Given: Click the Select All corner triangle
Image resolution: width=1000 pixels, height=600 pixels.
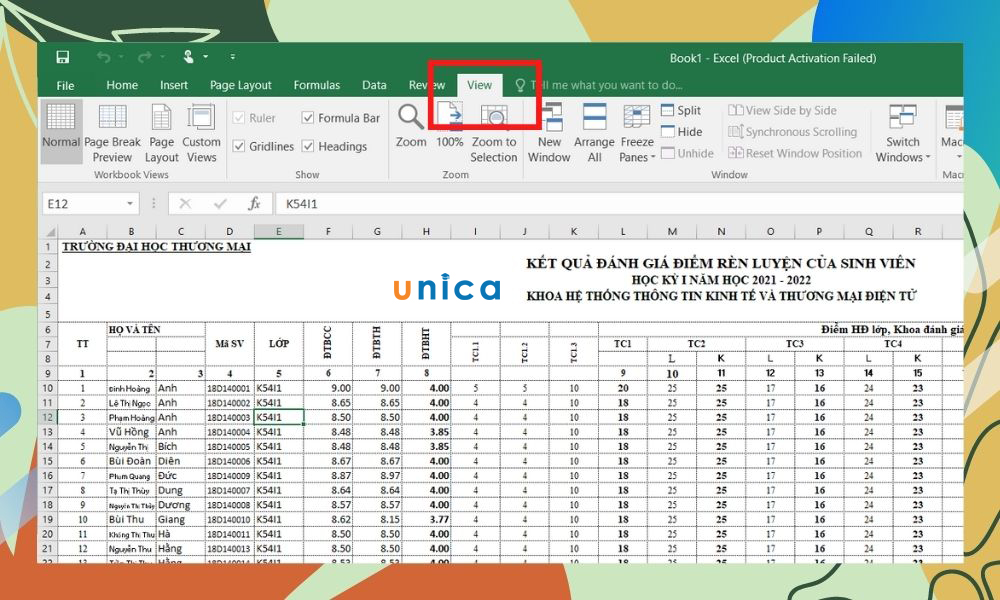Looking at the screenshot, I should 50,232.
